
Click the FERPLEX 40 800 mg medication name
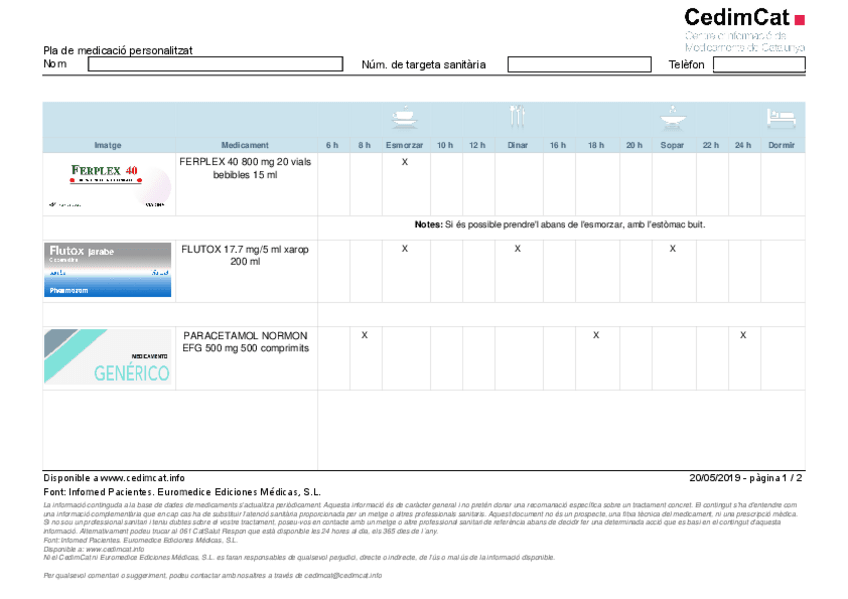245,168
